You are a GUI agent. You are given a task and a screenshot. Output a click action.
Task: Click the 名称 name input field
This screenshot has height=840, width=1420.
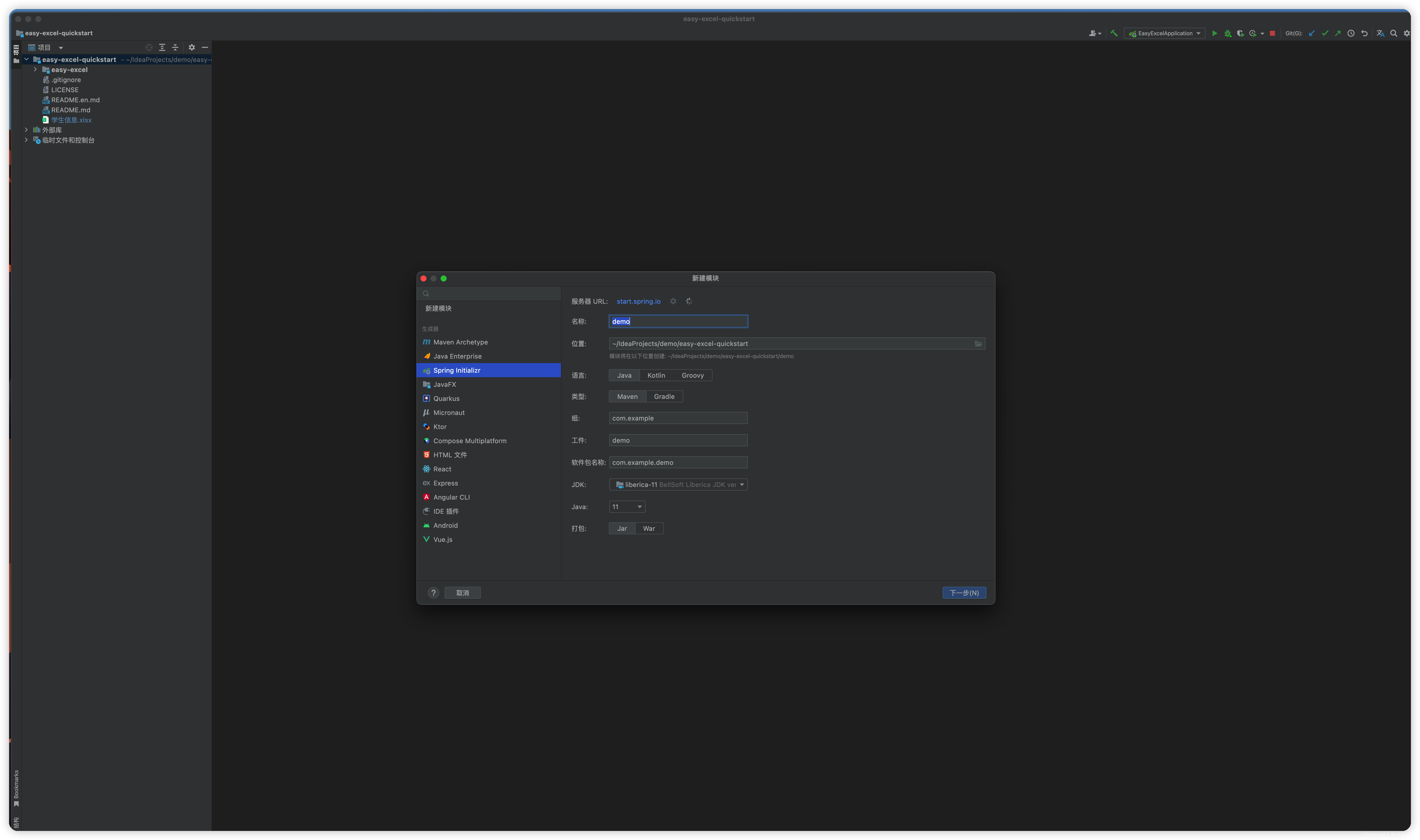click(x=678, y=322)
